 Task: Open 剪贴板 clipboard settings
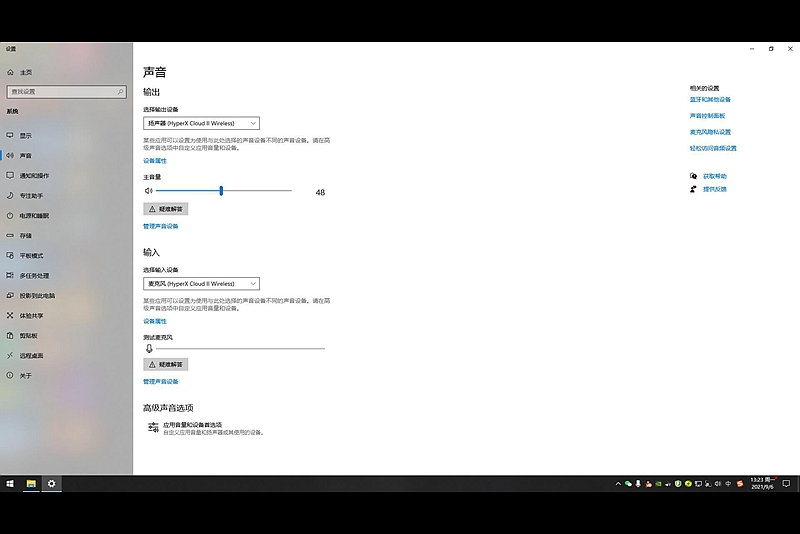tap(29, 336)
